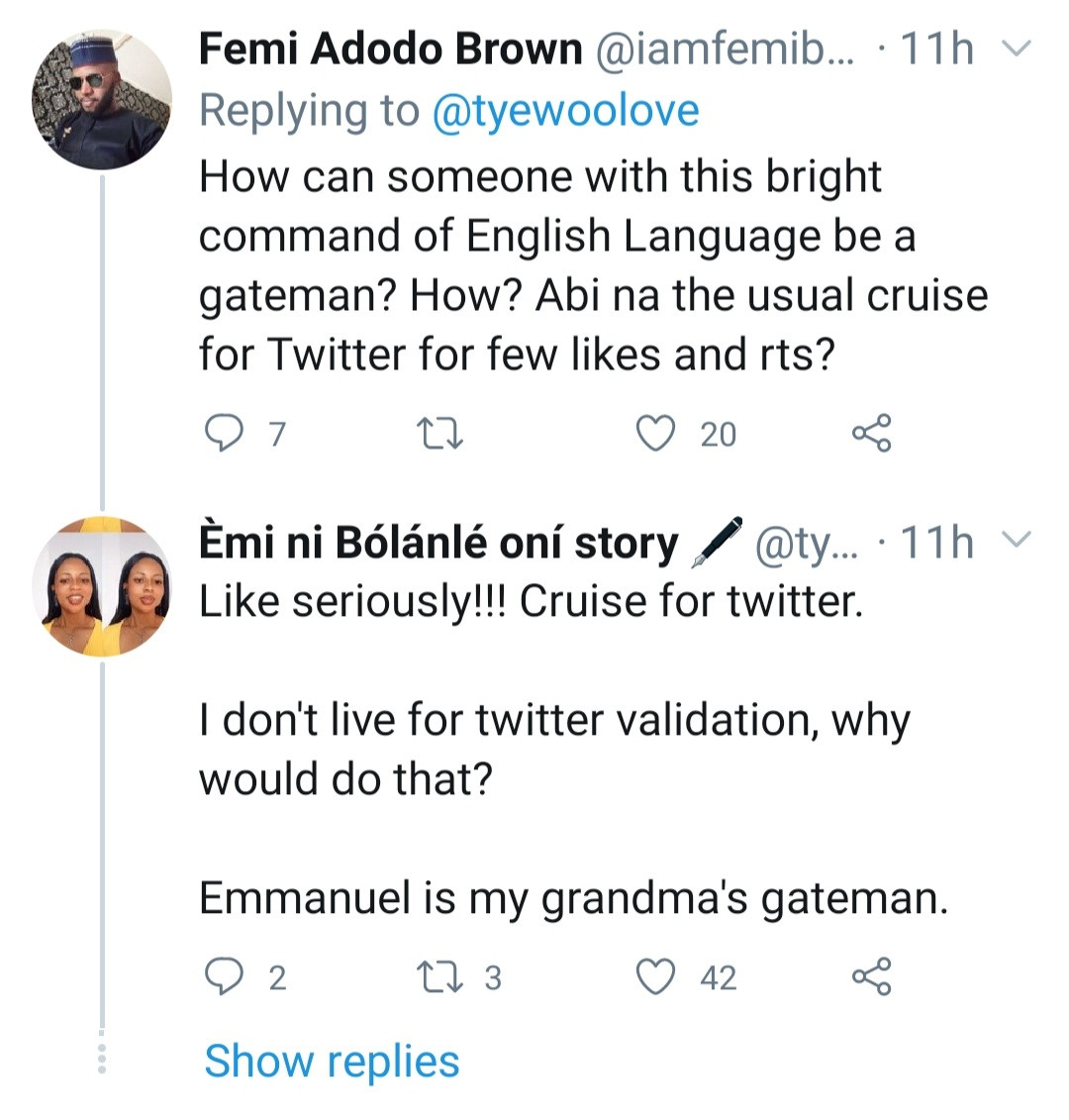Like the "Emmanuel is my grandma's gateman" tweet
This screenshot has height=1120, width=1069.
coord(654,977)
